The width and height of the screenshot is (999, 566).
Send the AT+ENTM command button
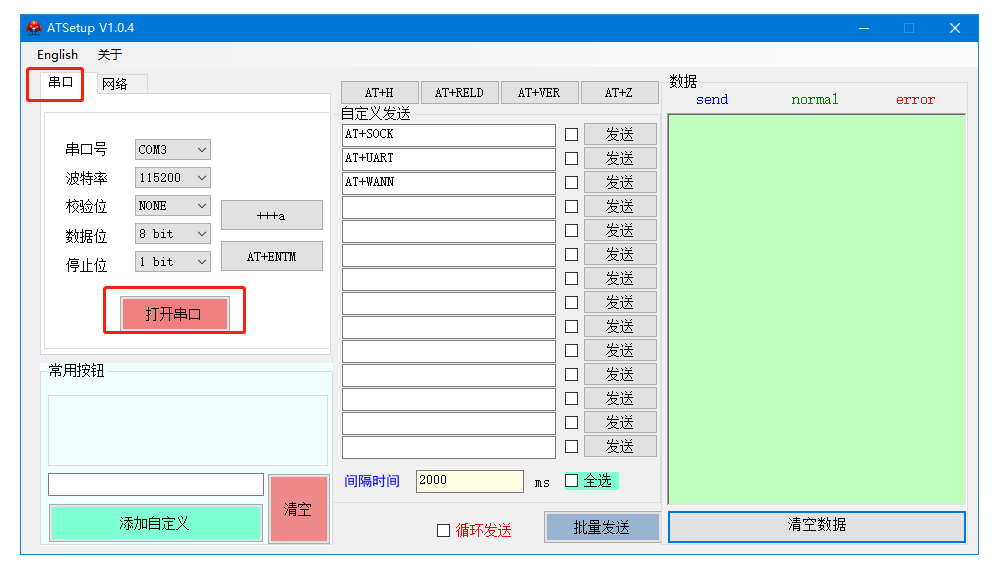pos(271,257)
